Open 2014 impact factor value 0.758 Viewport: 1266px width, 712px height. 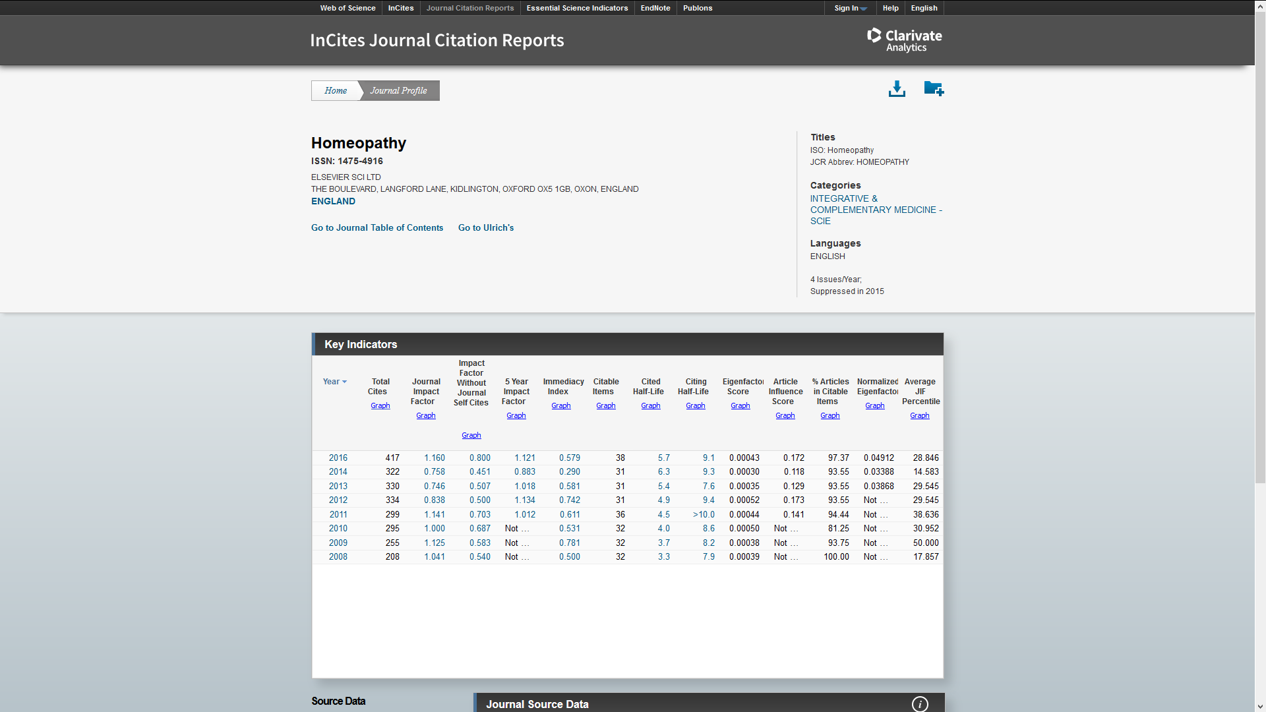434,472
